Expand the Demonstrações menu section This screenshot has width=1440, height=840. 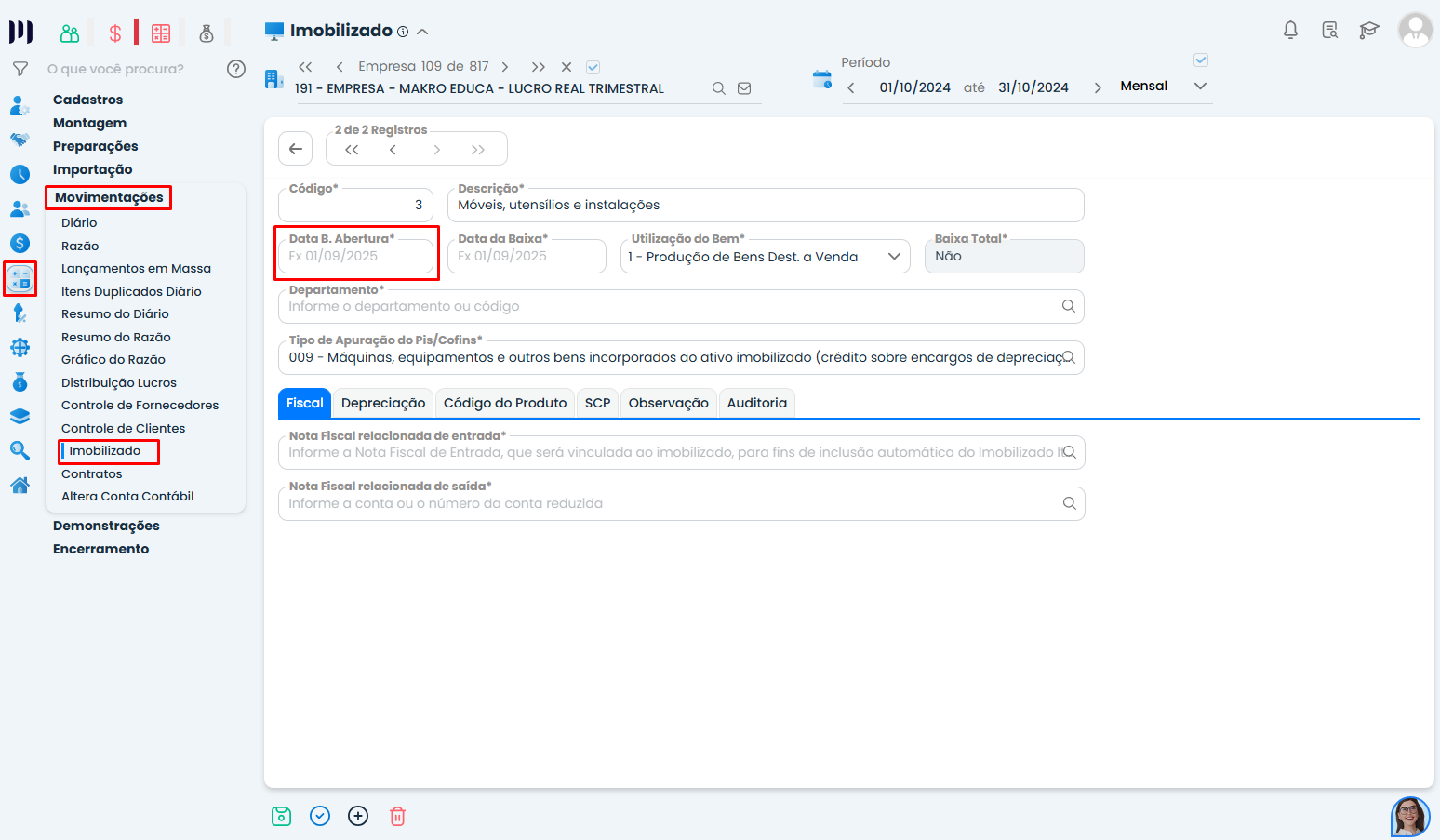point(106,526)
